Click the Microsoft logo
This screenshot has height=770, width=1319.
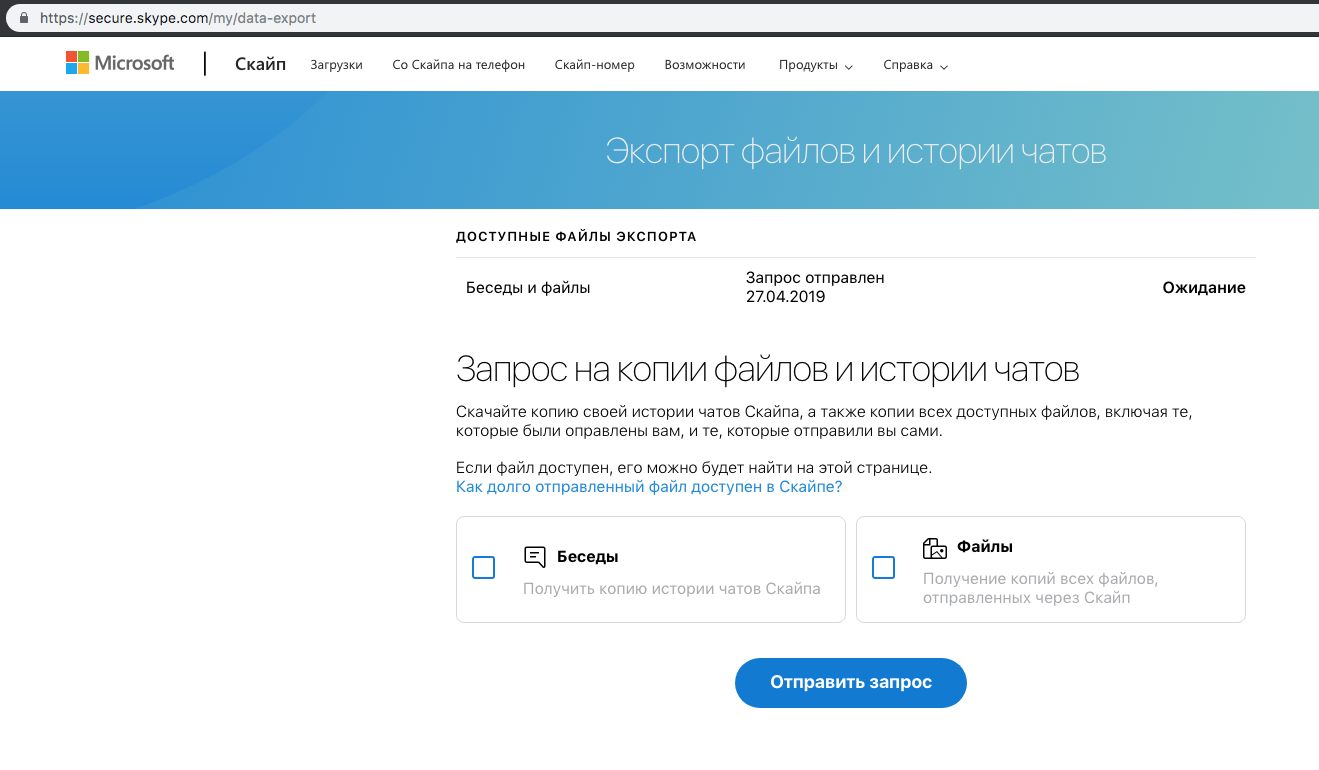point(120,64)
